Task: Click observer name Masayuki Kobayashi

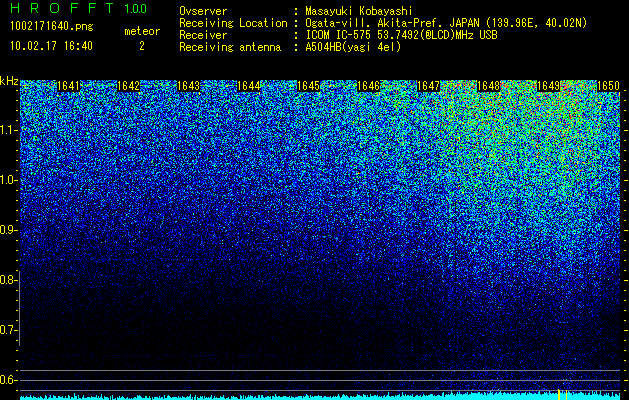Action: [359, 12]
